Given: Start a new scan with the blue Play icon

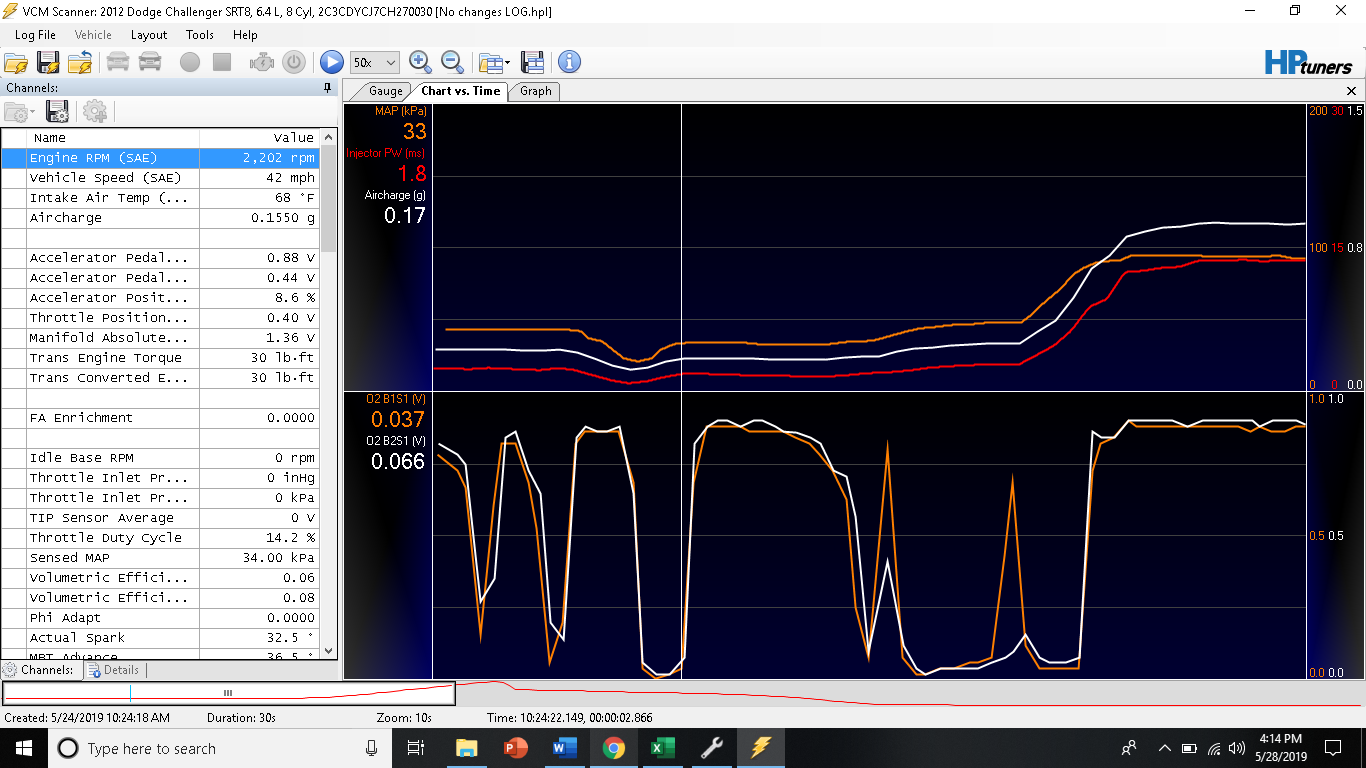Looking at the screenshot, I should click(x=331, y=62).
